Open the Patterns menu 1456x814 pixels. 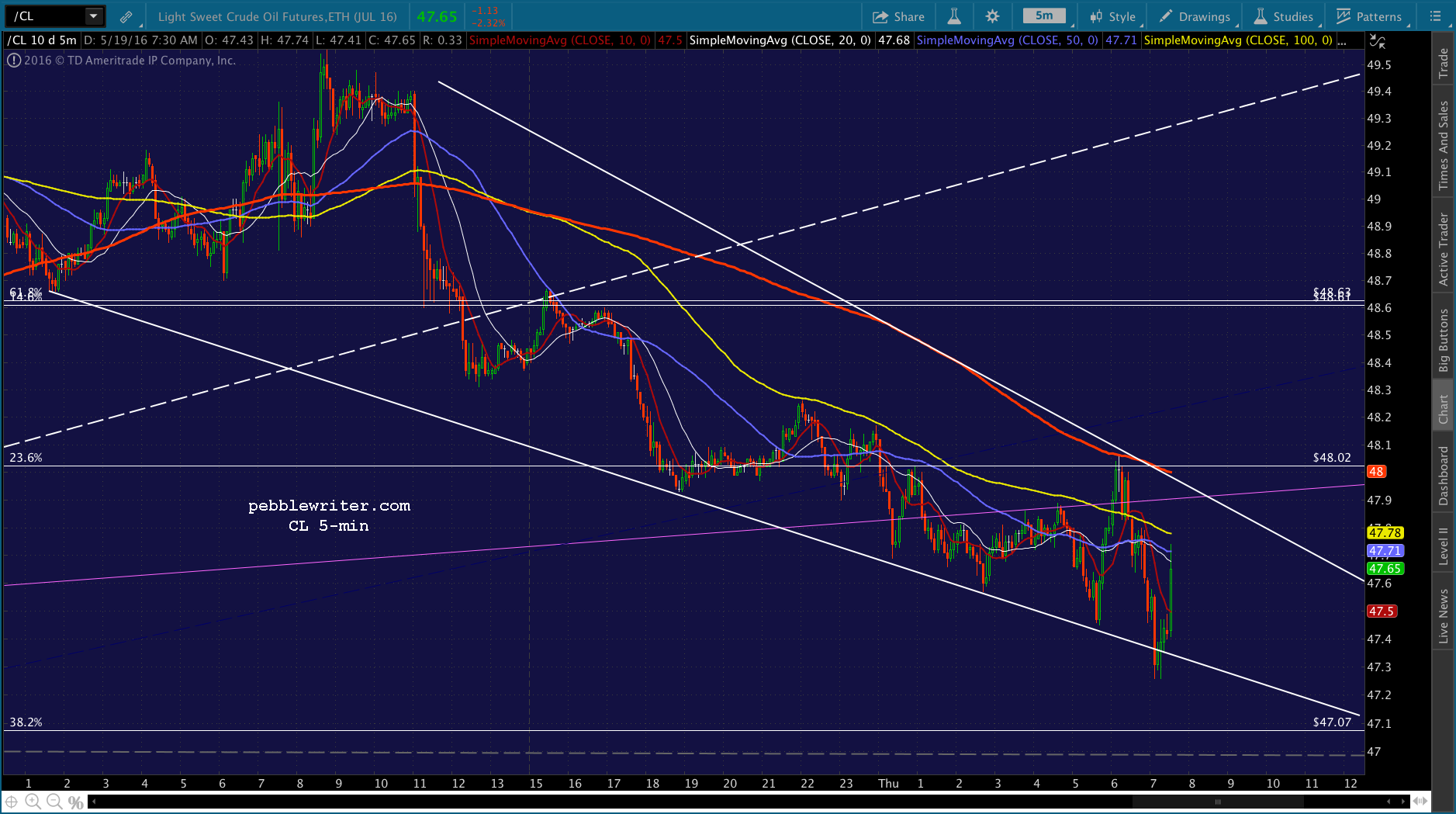[1369, 16]
